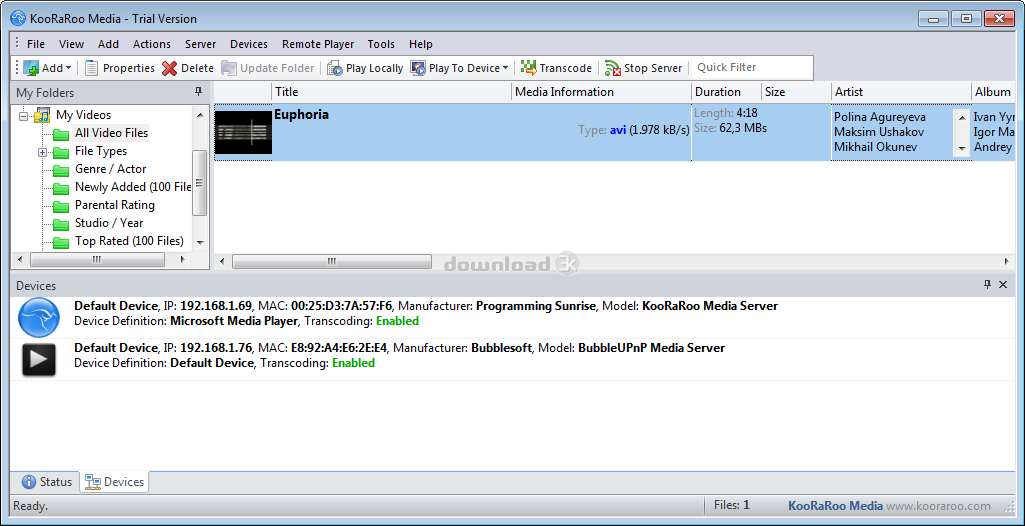Click Play Locally in toolbar

point(365,68)
